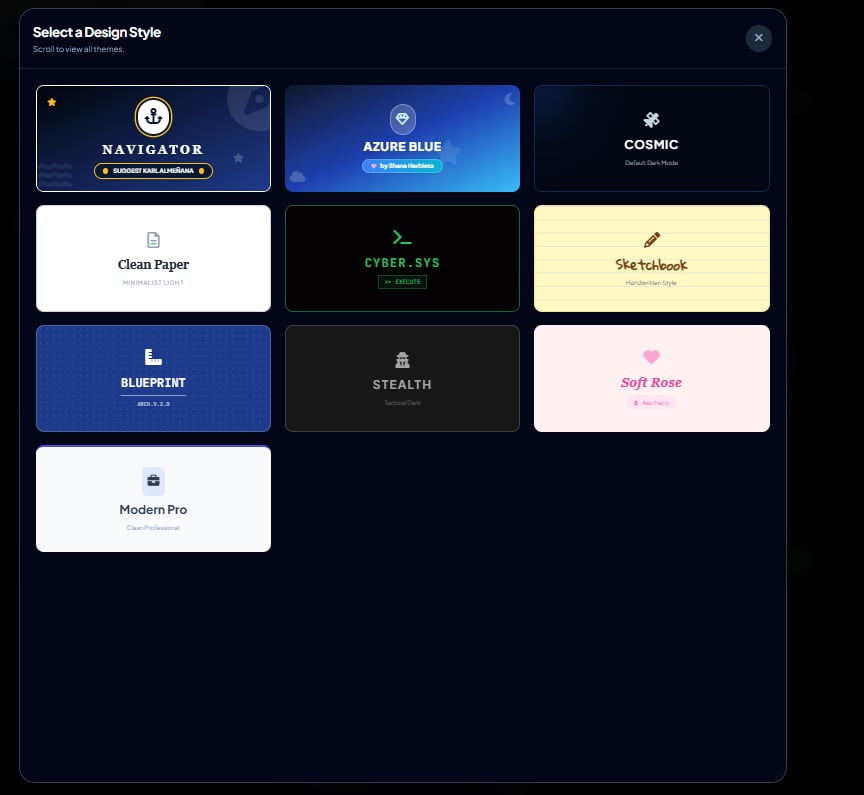The width and height of the screenshot is (864, 795).
Task: Click the Default Dark Mode subtitle
Action: (651, 163)
